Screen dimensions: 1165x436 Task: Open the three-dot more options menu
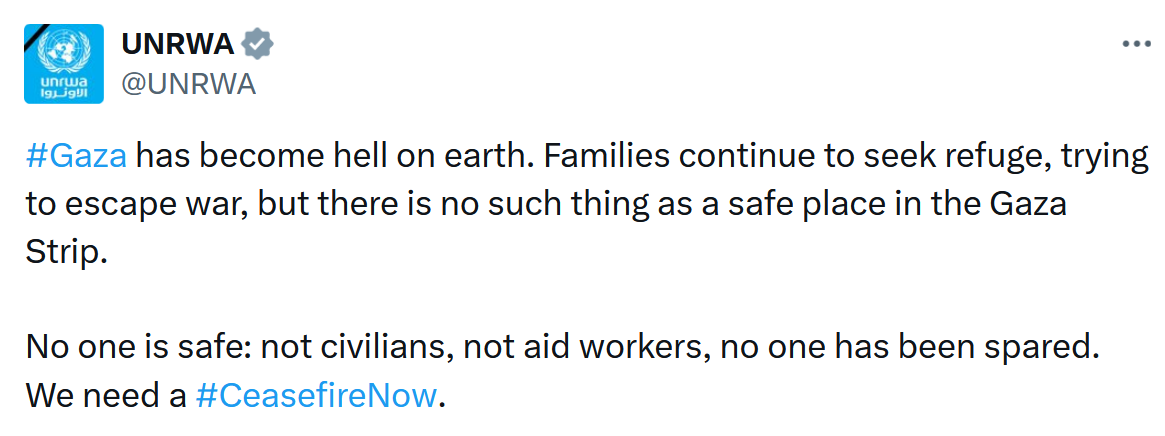[x=1138, y=45]
